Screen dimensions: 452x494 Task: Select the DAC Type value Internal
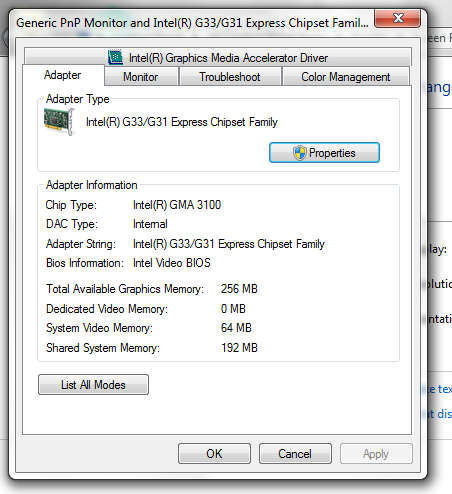tap(150, 224)
